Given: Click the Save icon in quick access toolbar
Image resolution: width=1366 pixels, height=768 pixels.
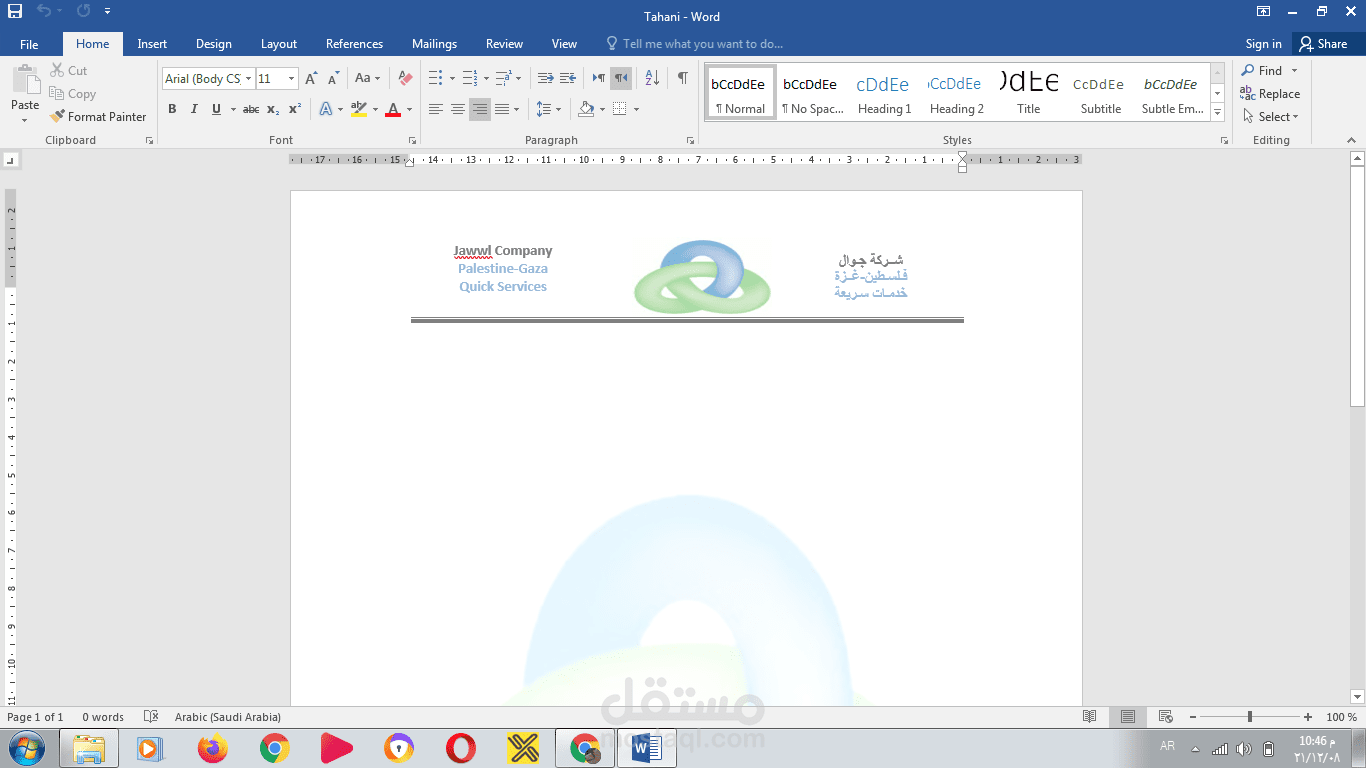Looking at the screenshot, I should click(x=15, y=11).
